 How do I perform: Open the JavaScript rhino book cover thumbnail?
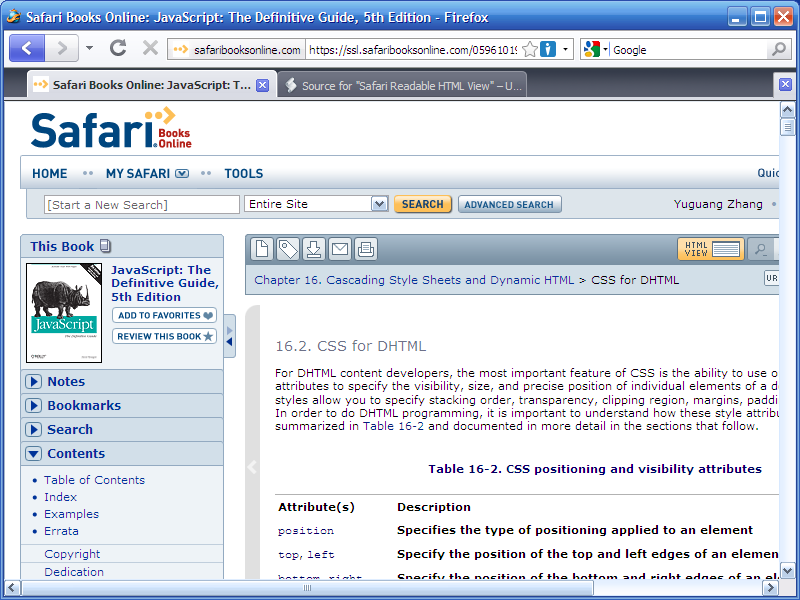[x=64, y=313]
